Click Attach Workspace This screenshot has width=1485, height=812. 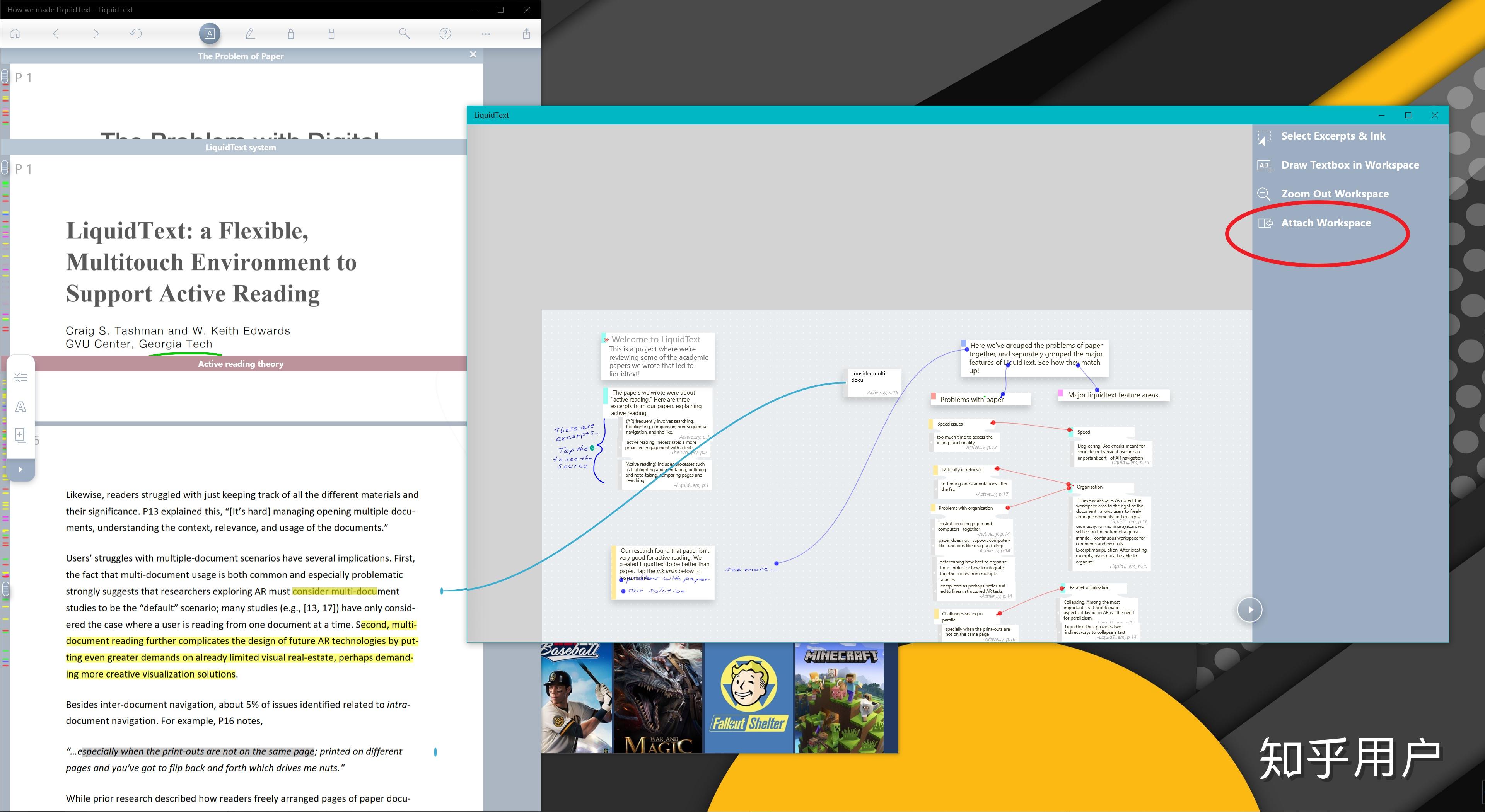tap(1325, 223)
